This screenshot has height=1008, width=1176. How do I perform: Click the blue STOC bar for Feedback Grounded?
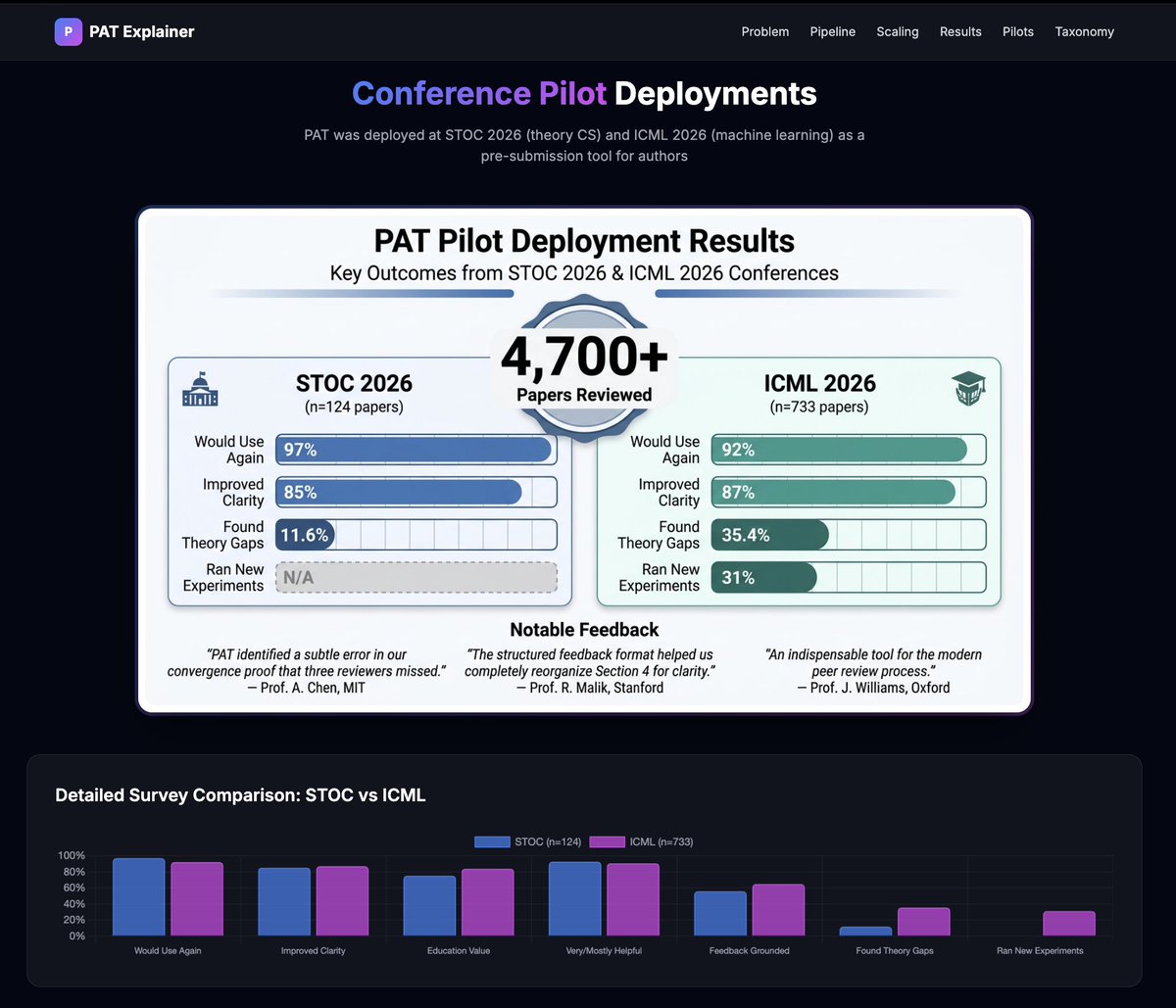720,913
